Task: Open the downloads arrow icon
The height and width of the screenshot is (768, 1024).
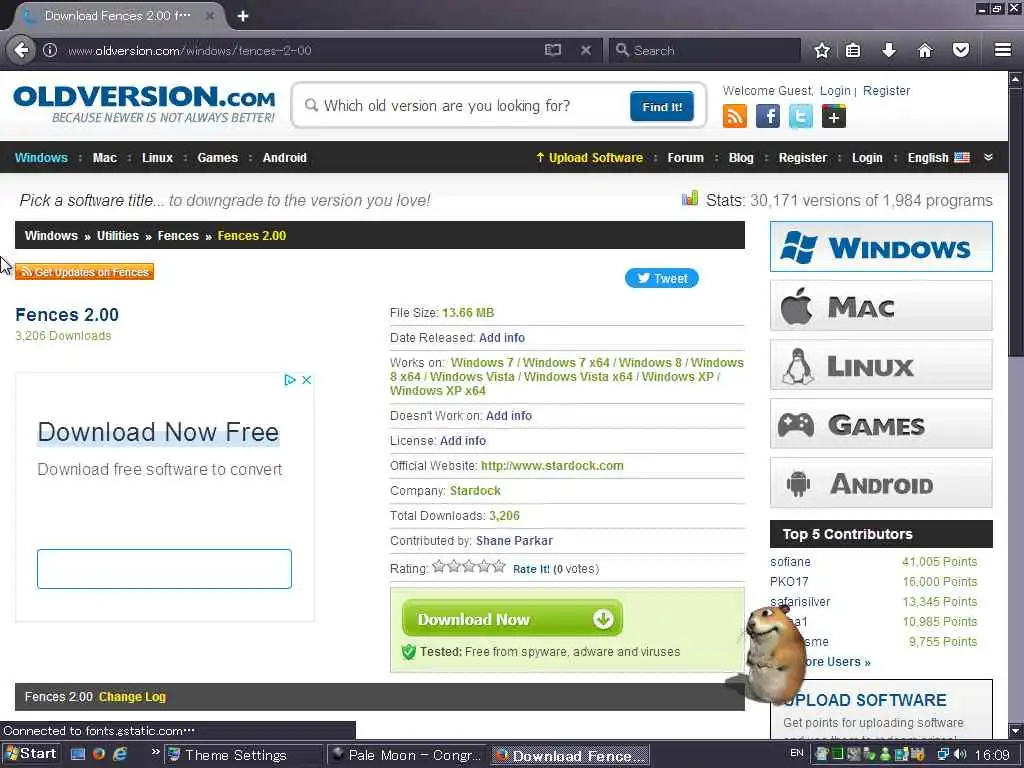Action: (889, 50)
